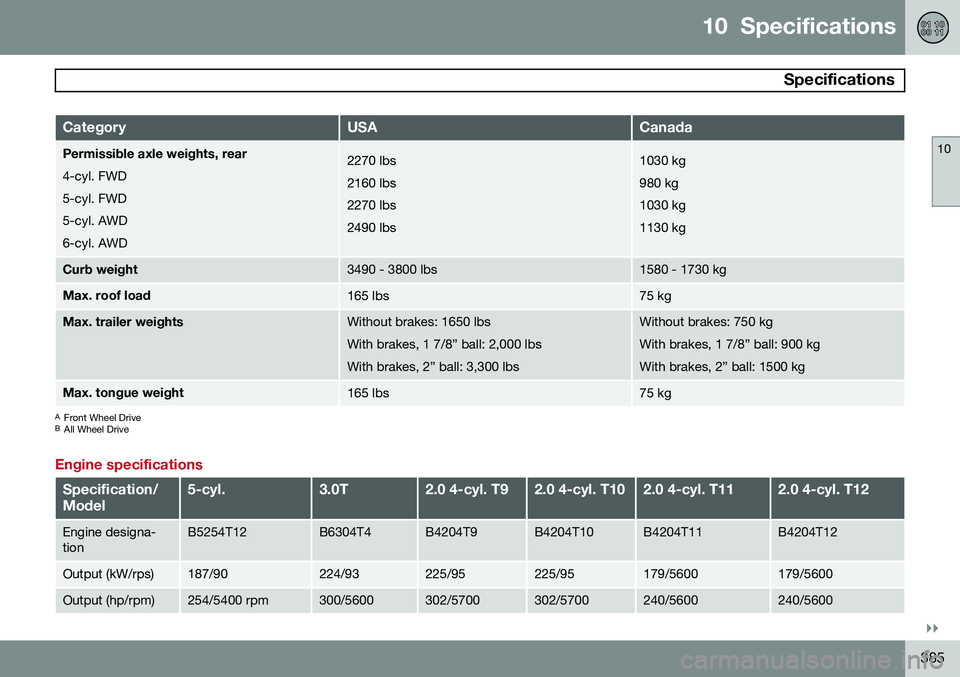Select the "224/93" output value
960x677 pixels.
339,574
